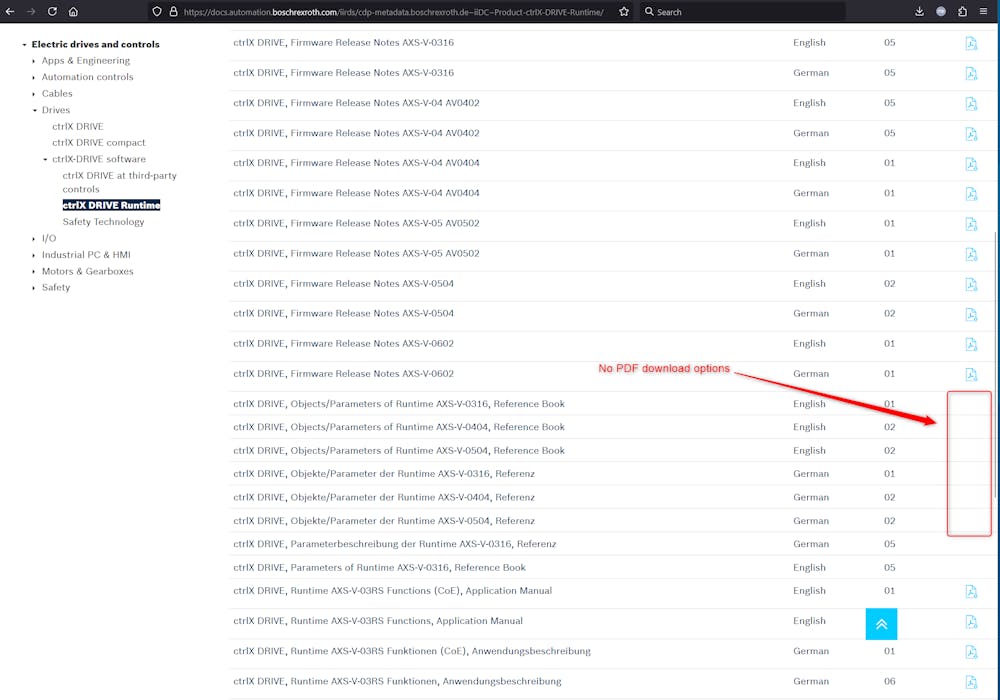The width and height of the screenshot is (1000, 700).
Task: Select Safety Technology in the sidebar
Action: click(x=103, y=222)
